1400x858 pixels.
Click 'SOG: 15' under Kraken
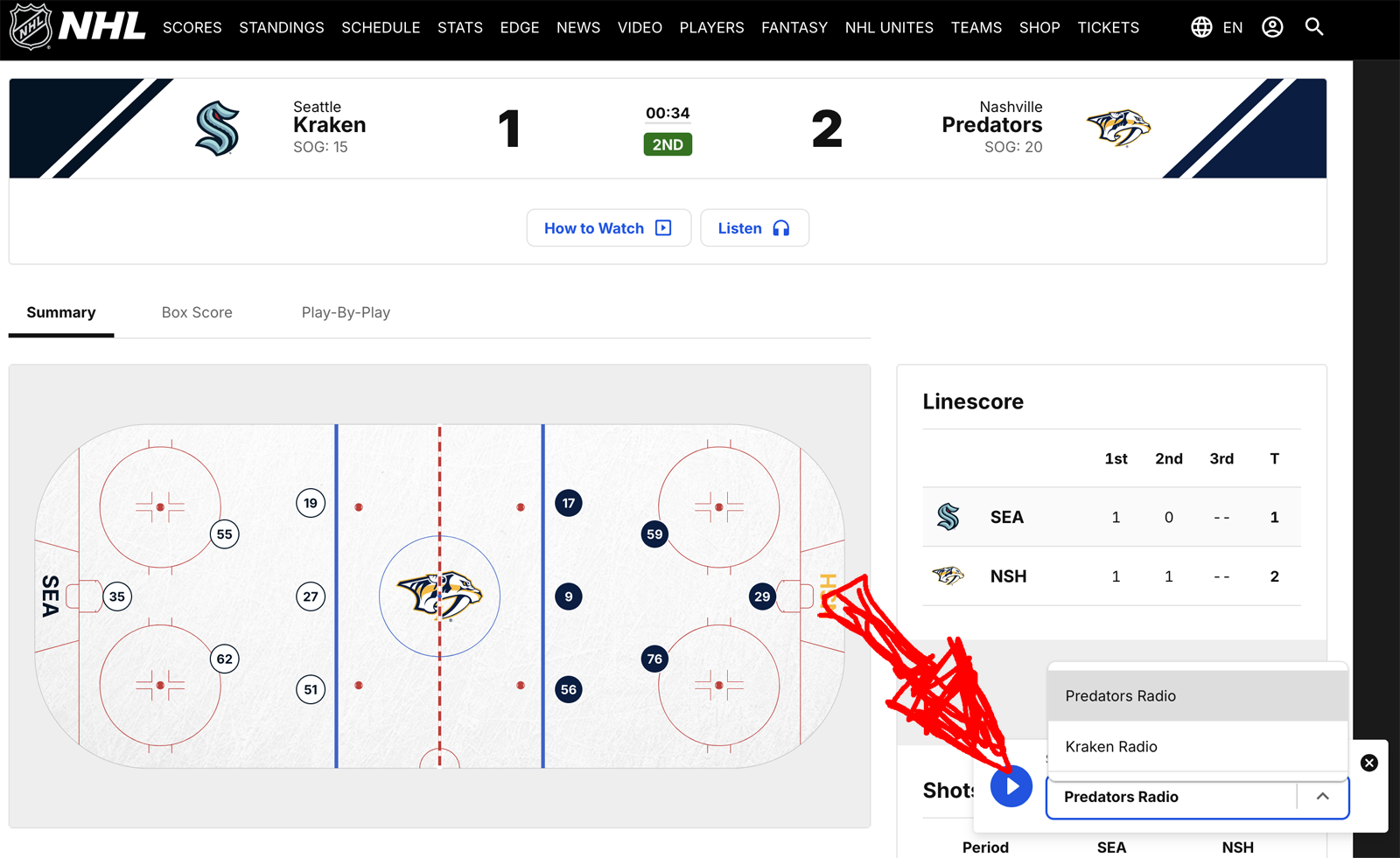[320, 147]
